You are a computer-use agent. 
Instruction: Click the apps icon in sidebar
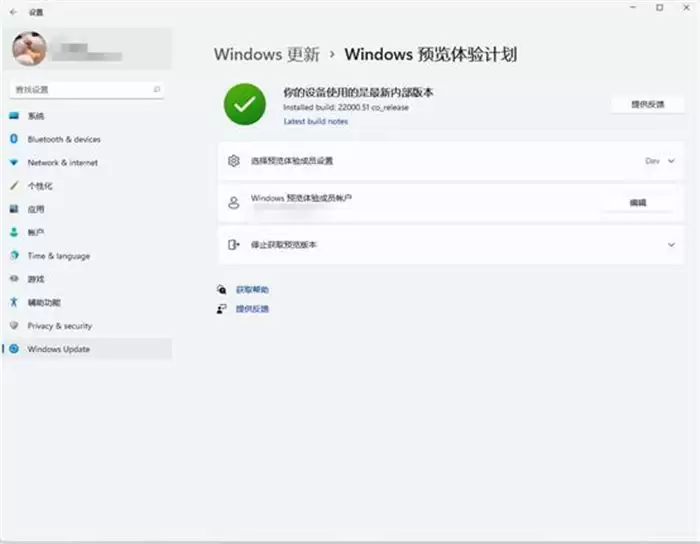14,209
